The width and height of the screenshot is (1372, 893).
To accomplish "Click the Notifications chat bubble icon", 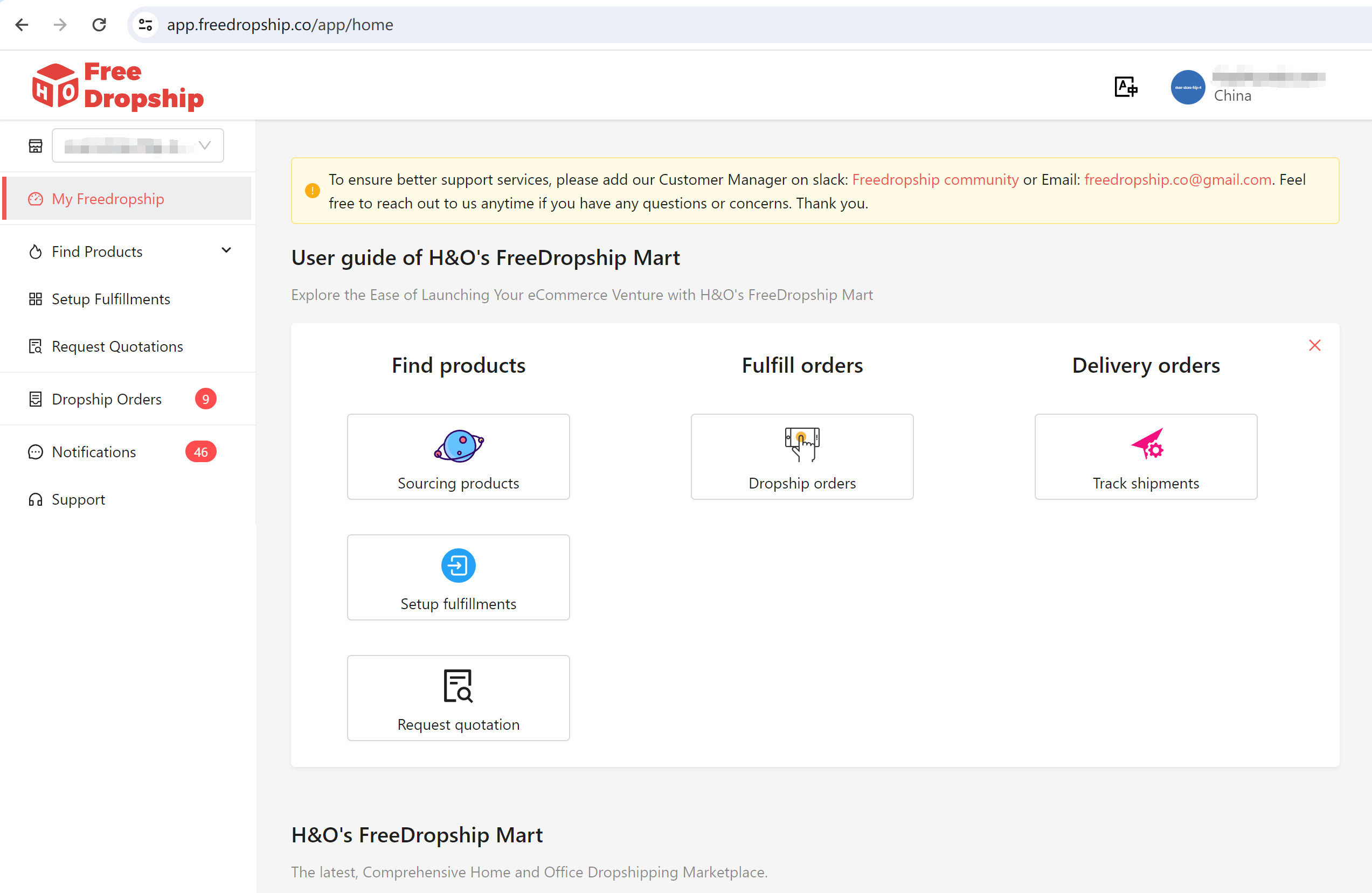I will pos(36,452).
